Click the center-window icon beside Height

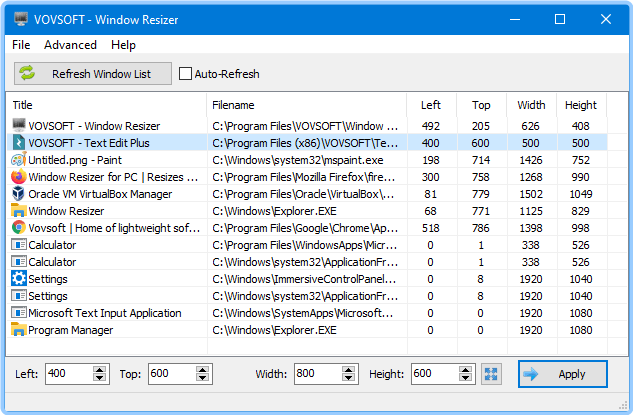click(x=491, y=374)
